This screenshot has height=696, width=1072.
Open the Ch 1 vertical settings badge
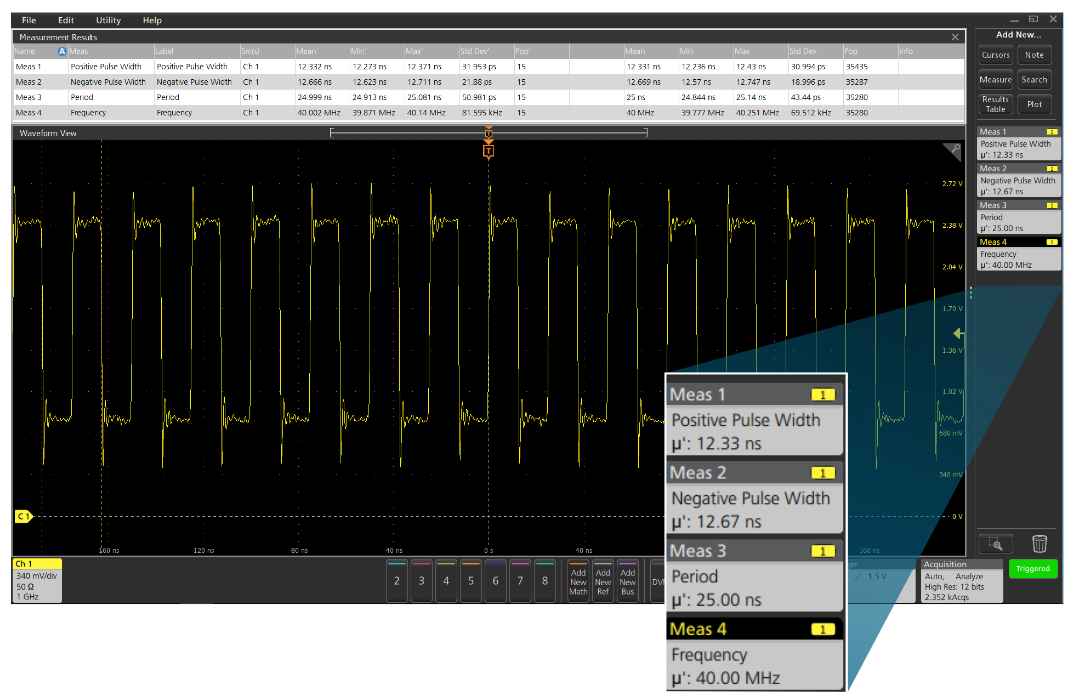(37, 580)
